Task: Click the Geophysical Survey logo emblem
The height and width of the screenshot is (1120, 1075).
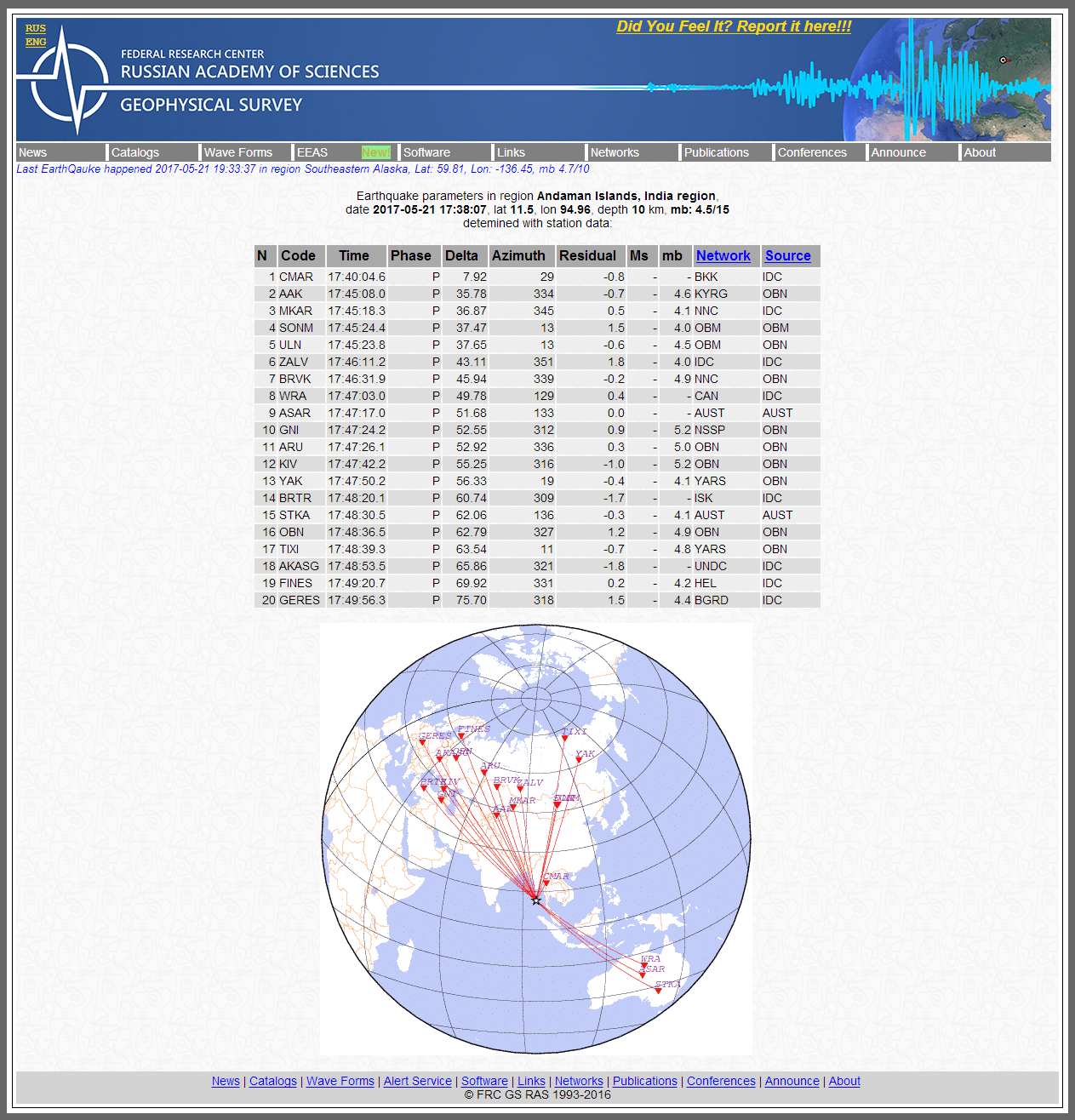Action: (71, 83)
